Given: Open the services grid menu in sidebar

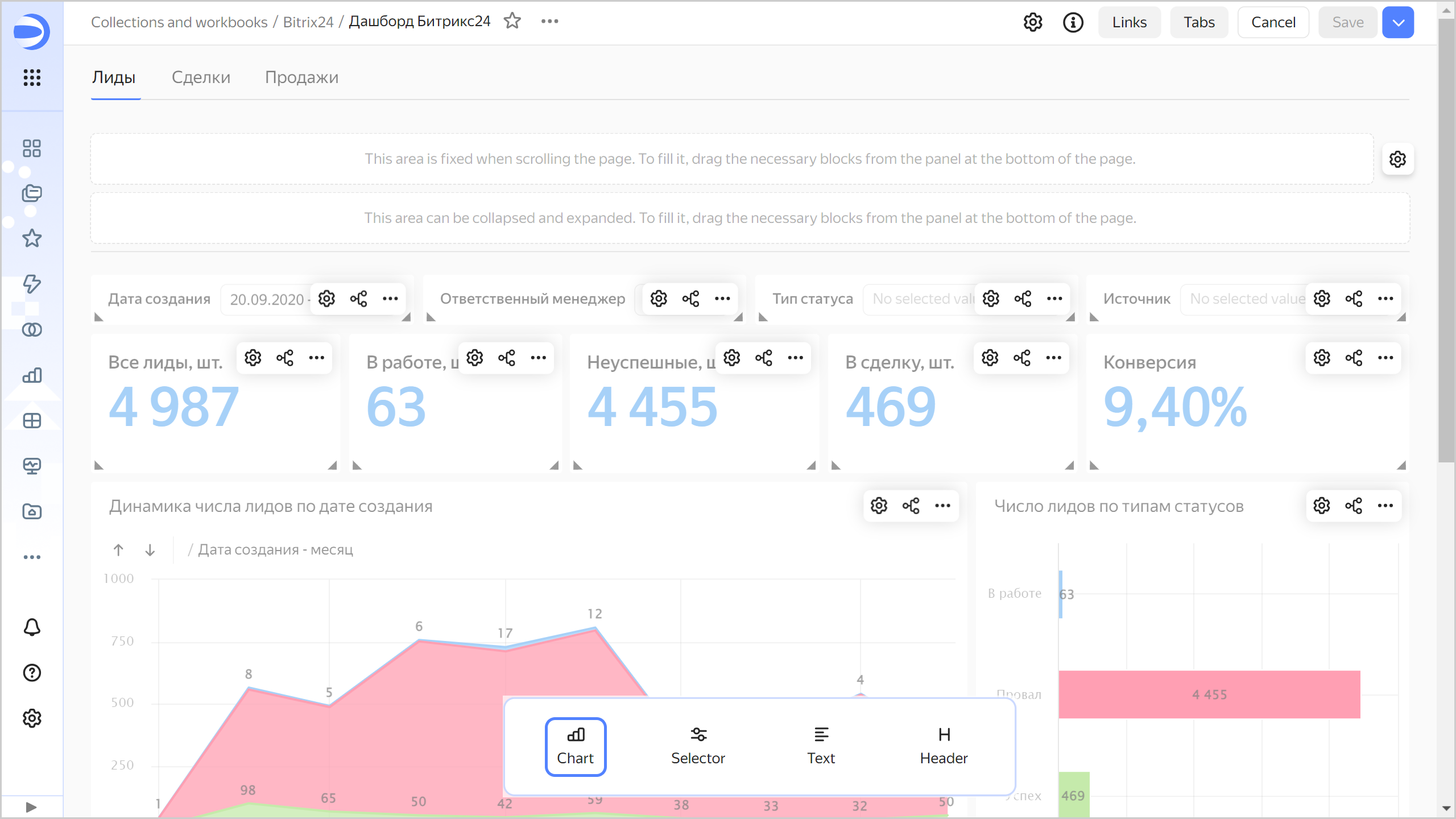Looking at the screenshot, I should [32, 77].
